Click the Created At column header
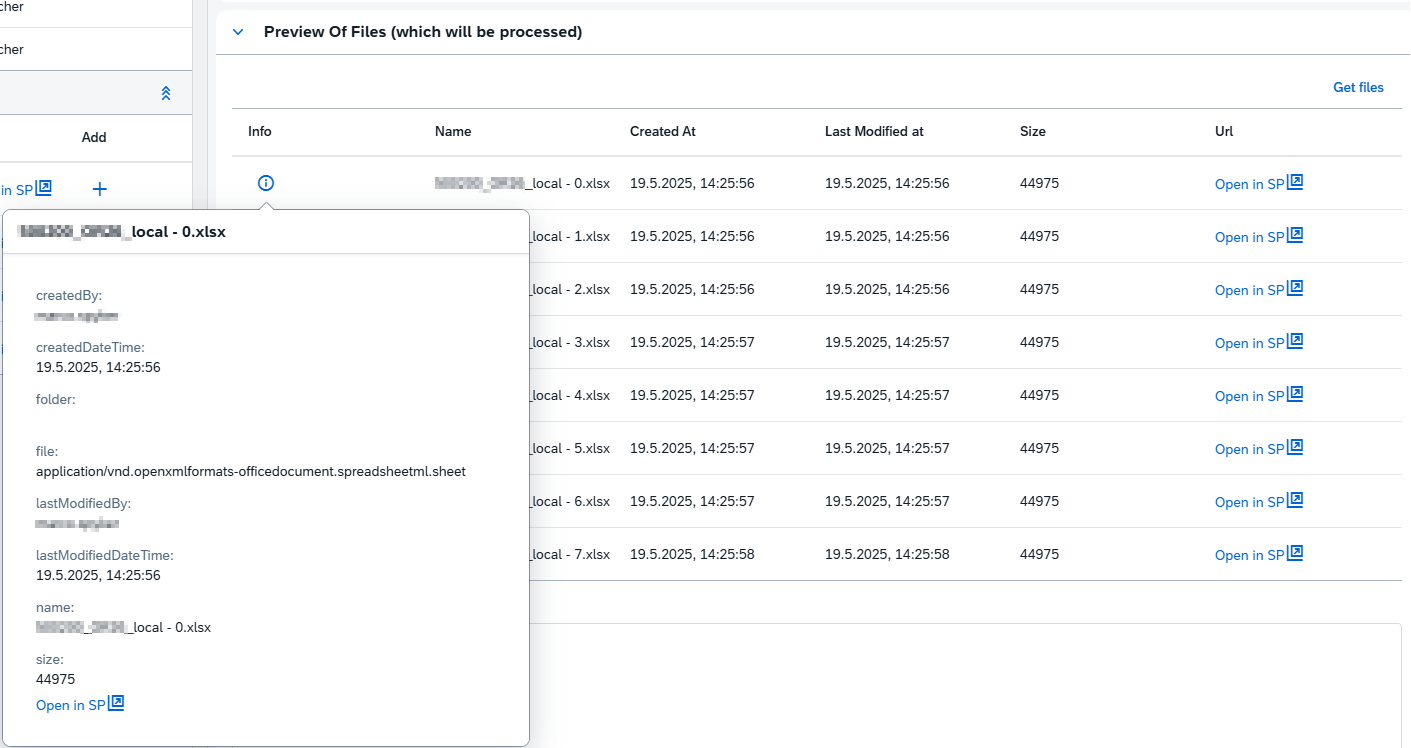 click(662, 131)
